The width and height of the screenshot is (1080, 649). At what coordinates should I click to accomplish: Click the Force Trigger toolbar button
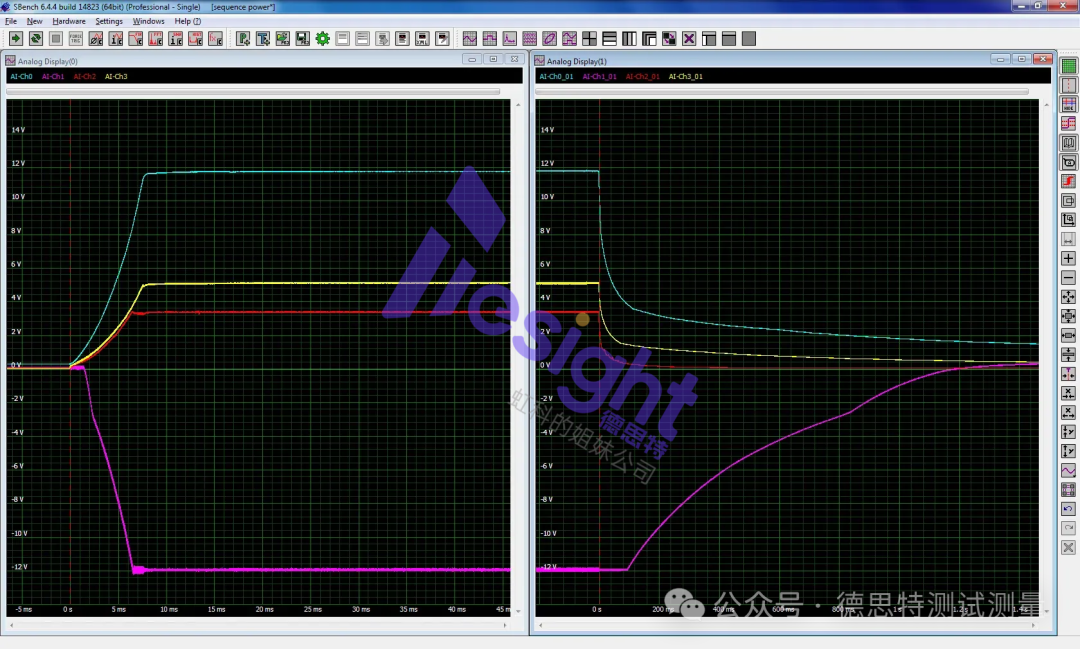[76, 39]
